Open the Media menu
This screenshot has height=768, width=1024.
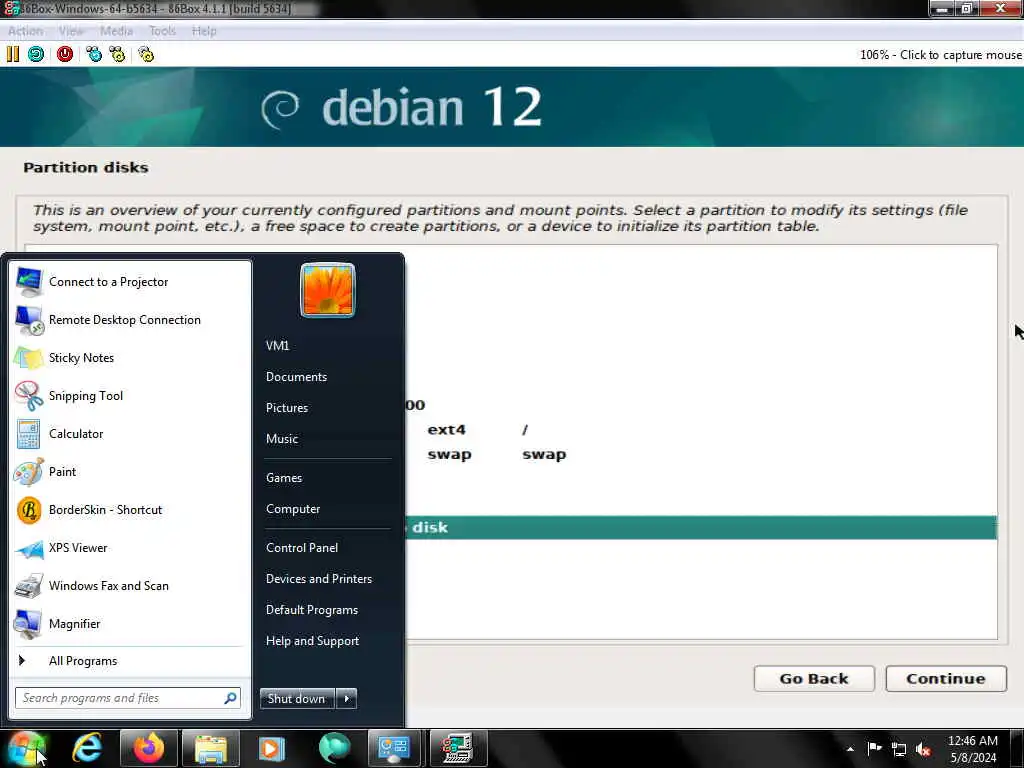click(116, 31)
